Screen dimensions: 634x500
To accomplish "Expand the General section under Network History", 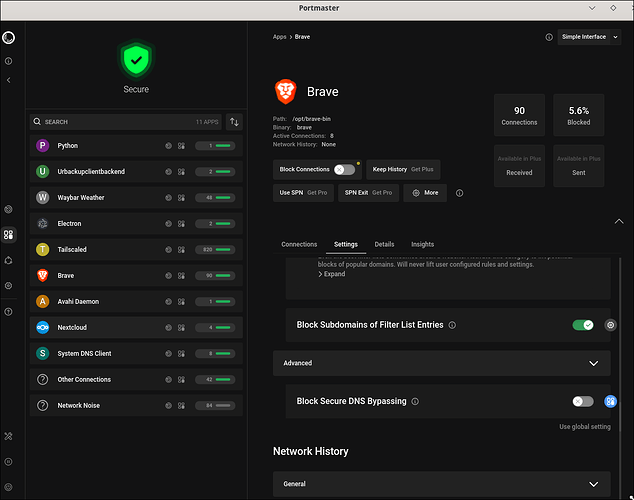I will click(x=593, y=484).
